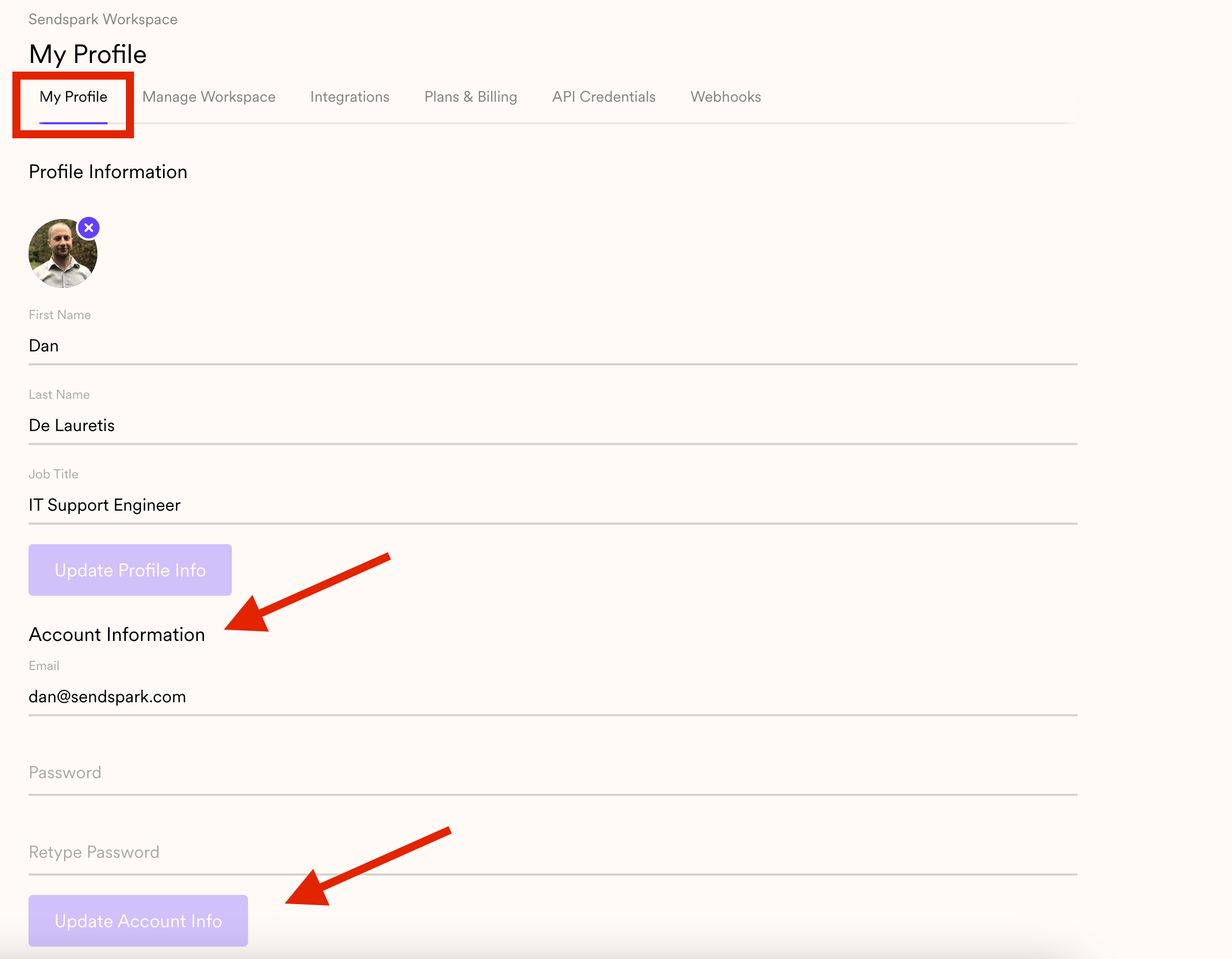Open the Integrations tab

click(x=350, y=97)
